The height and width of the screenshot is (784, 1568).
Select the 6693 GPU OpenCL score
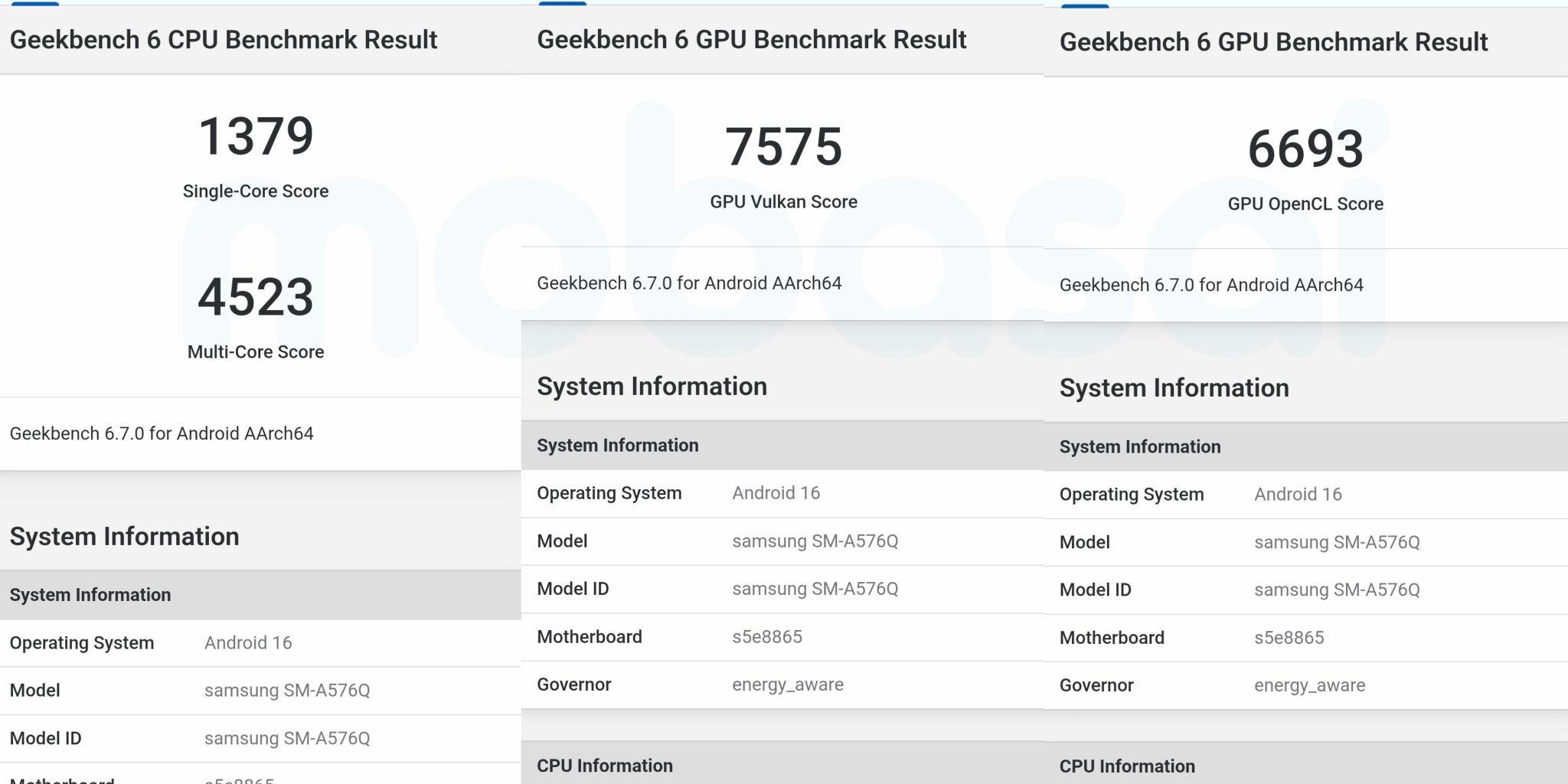(1305, 149)
